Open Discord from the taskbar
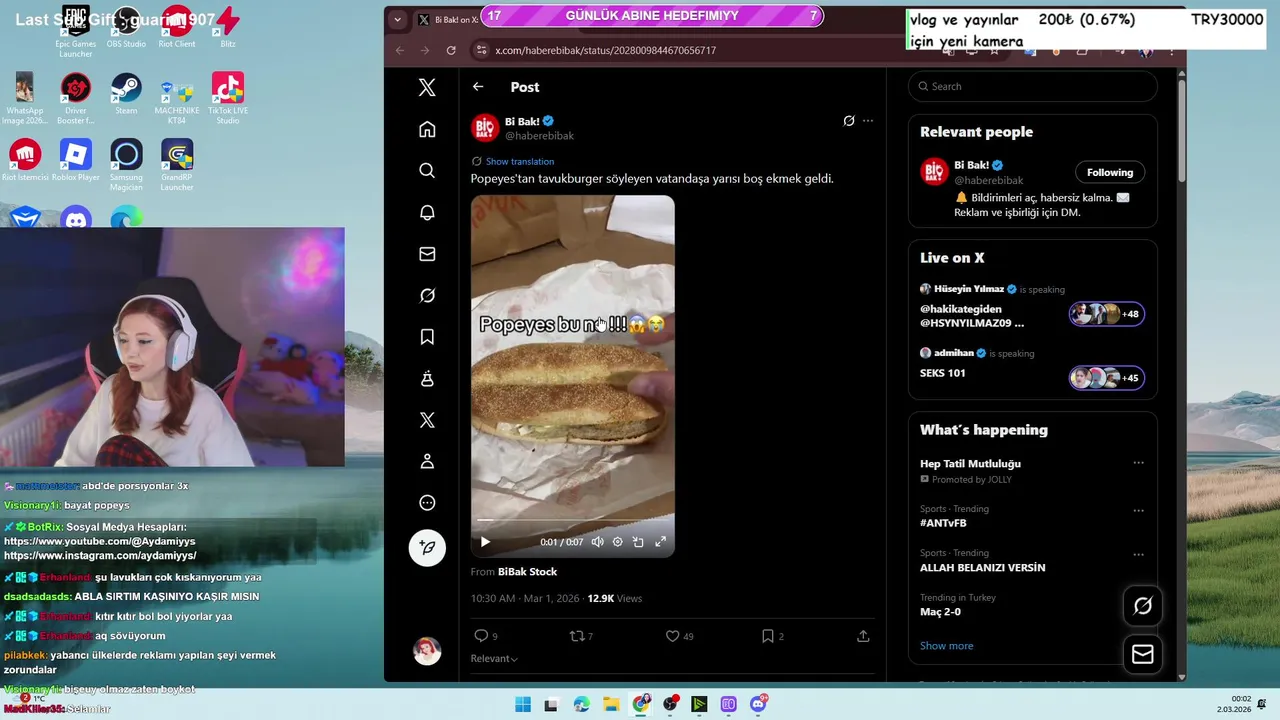Image resolution: width=1280 pixels, height=720 pixels. pos(758,704)
